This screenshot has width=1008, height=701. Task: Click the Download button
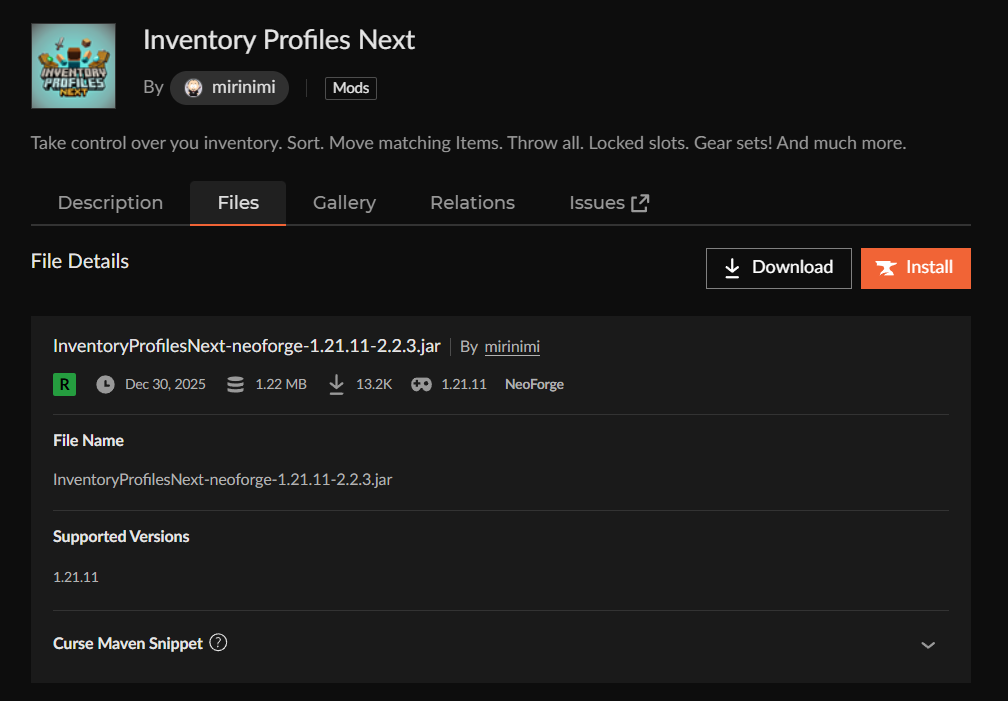[x=779, y=267]
